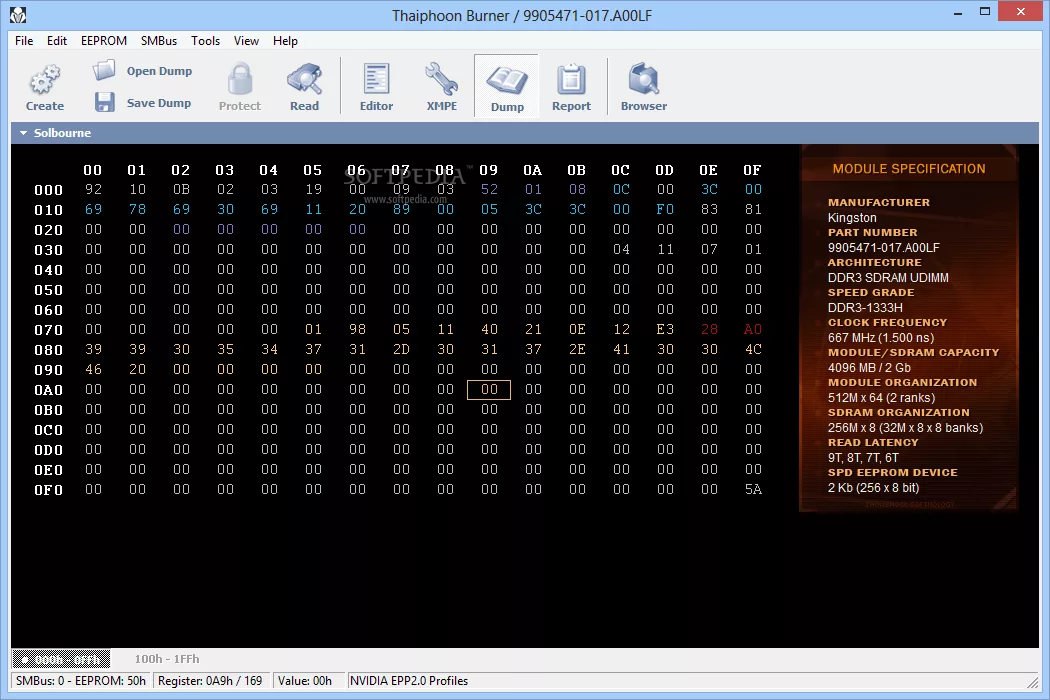Screen dimensions: 1050x700
Task: Click byte 89 in row 010
Action: pos(401,210)
